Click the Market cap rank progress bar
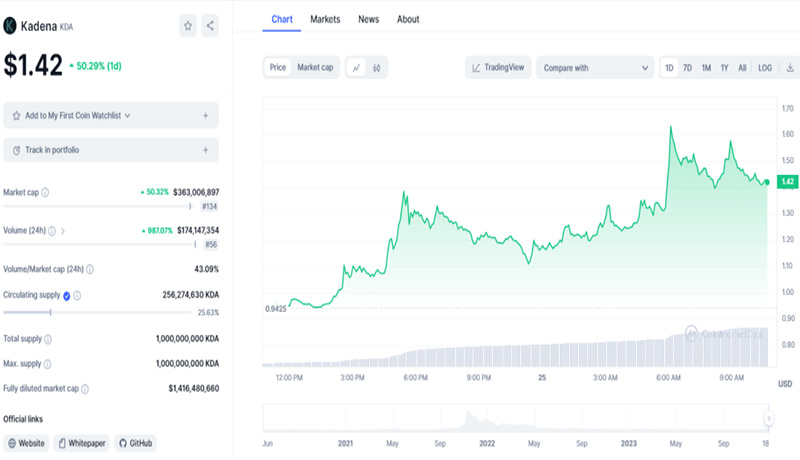The height and width of the screenshot is (460, 800). pos(97,207)
